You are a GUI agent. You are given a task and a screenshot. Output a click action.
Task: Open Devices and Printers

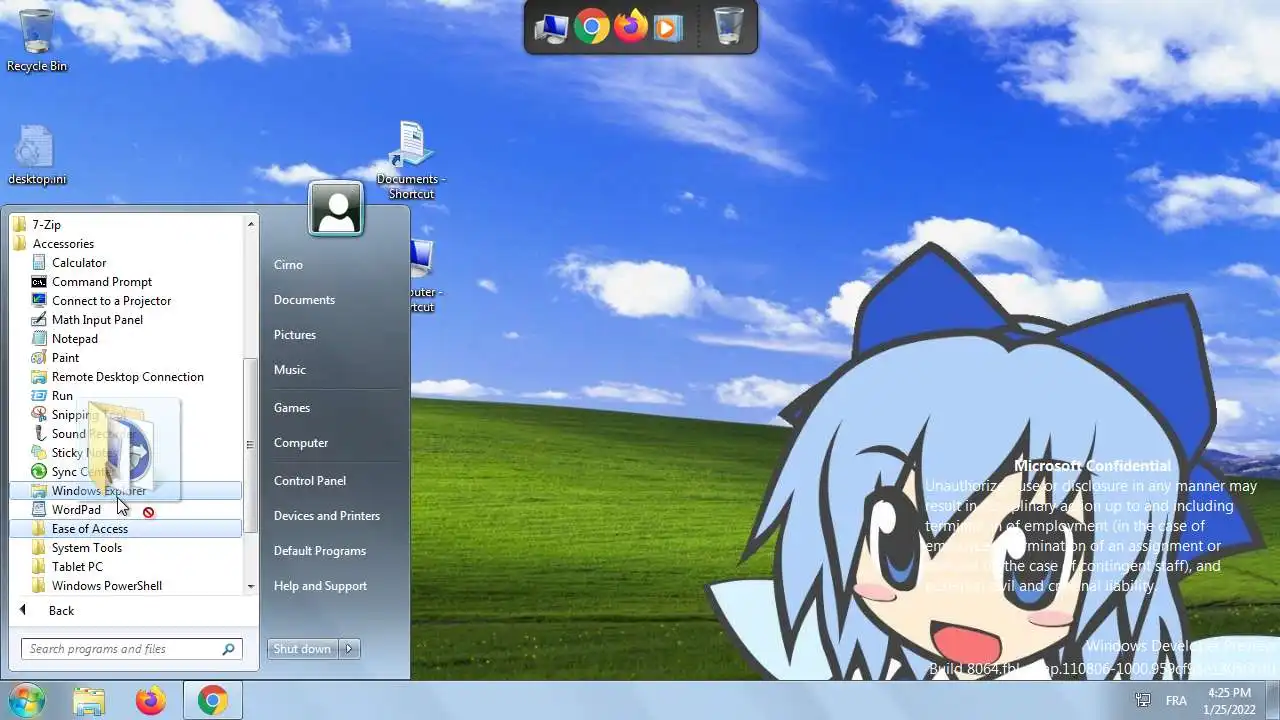[327, 516]
